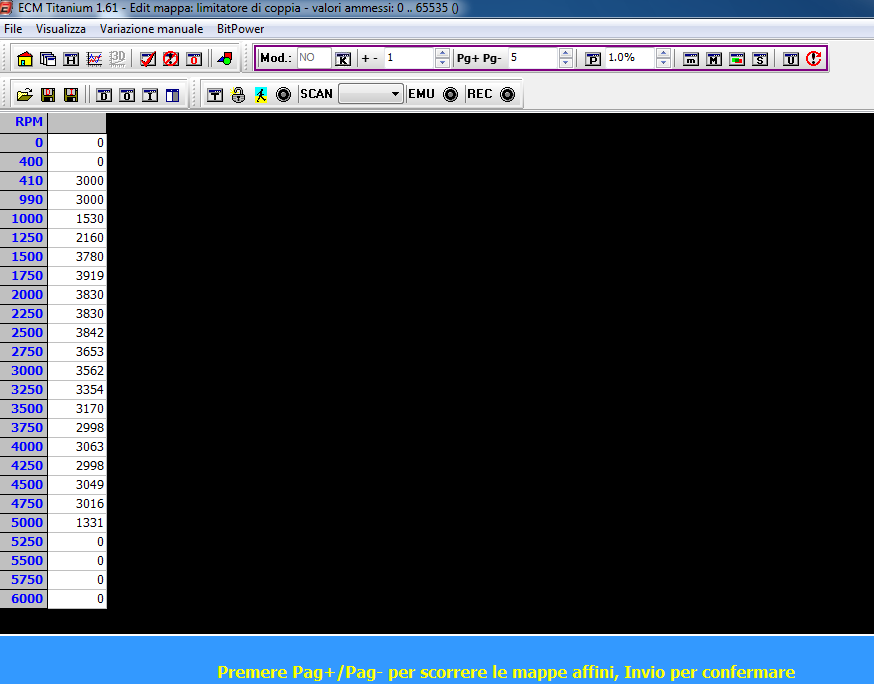Click the padlock icon
874x684 pixels.
point(238,95)
